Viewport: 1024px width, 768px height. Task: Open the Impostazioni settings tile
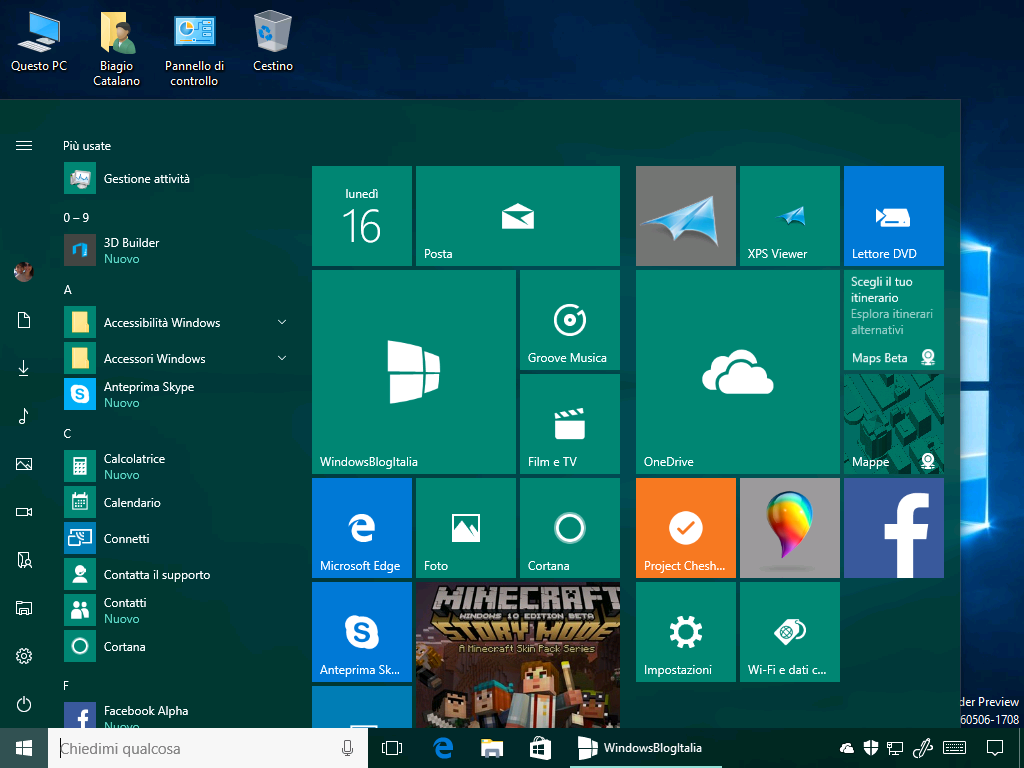686,632
